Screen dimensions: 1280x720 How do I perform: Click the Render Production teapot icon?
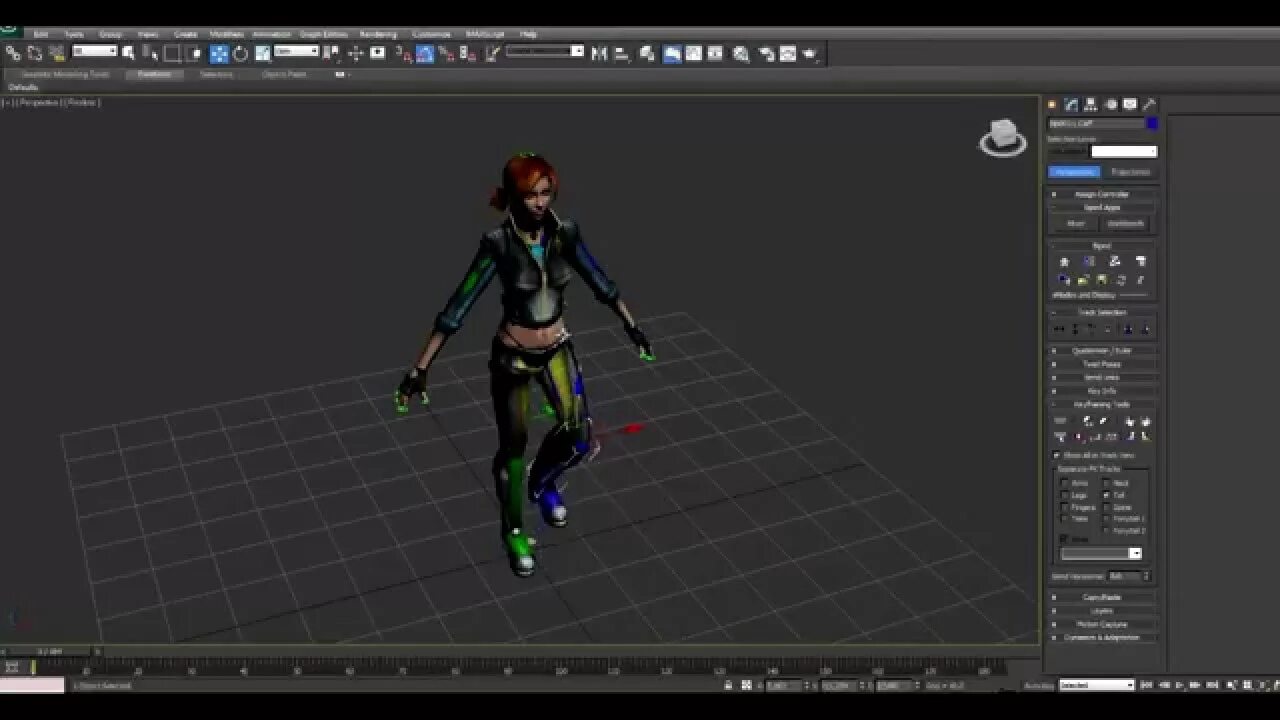810,53
